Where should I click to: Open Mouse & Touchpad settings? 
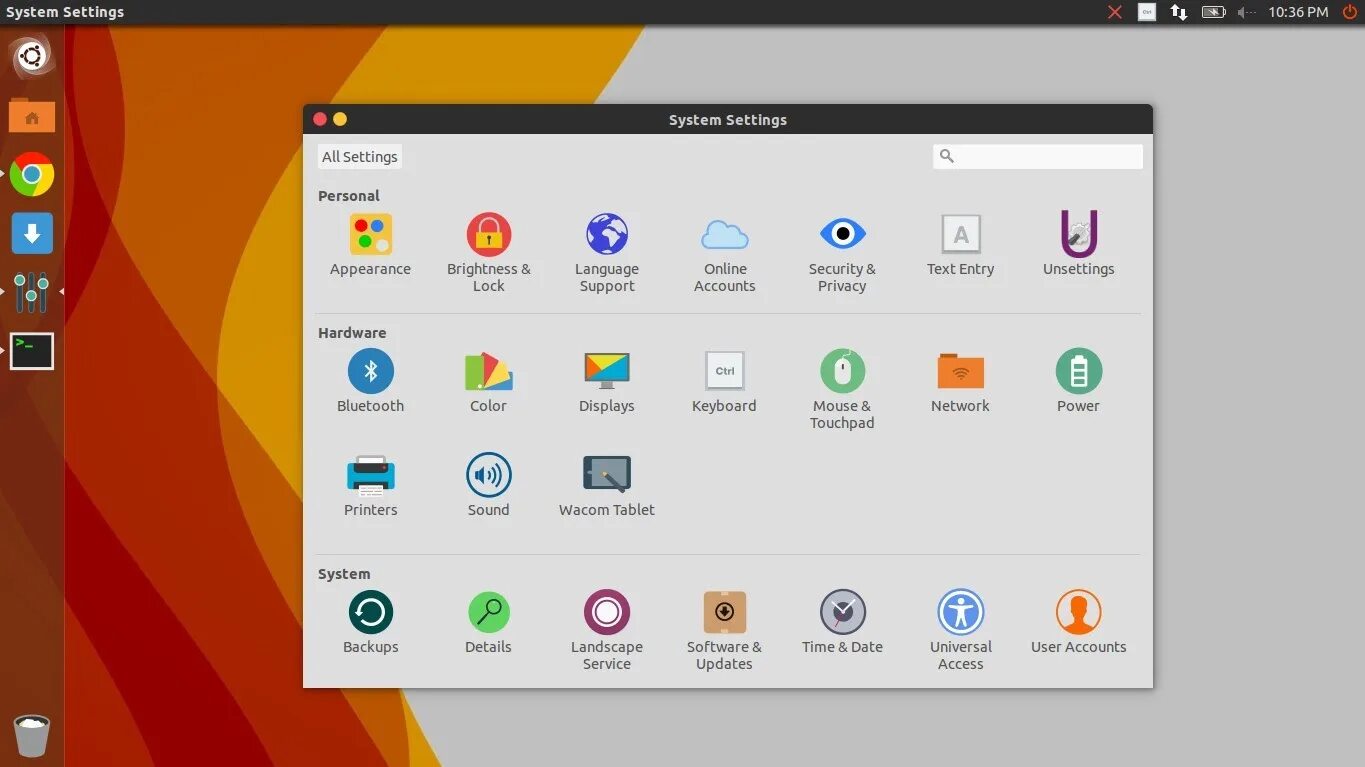click(842, 377)
